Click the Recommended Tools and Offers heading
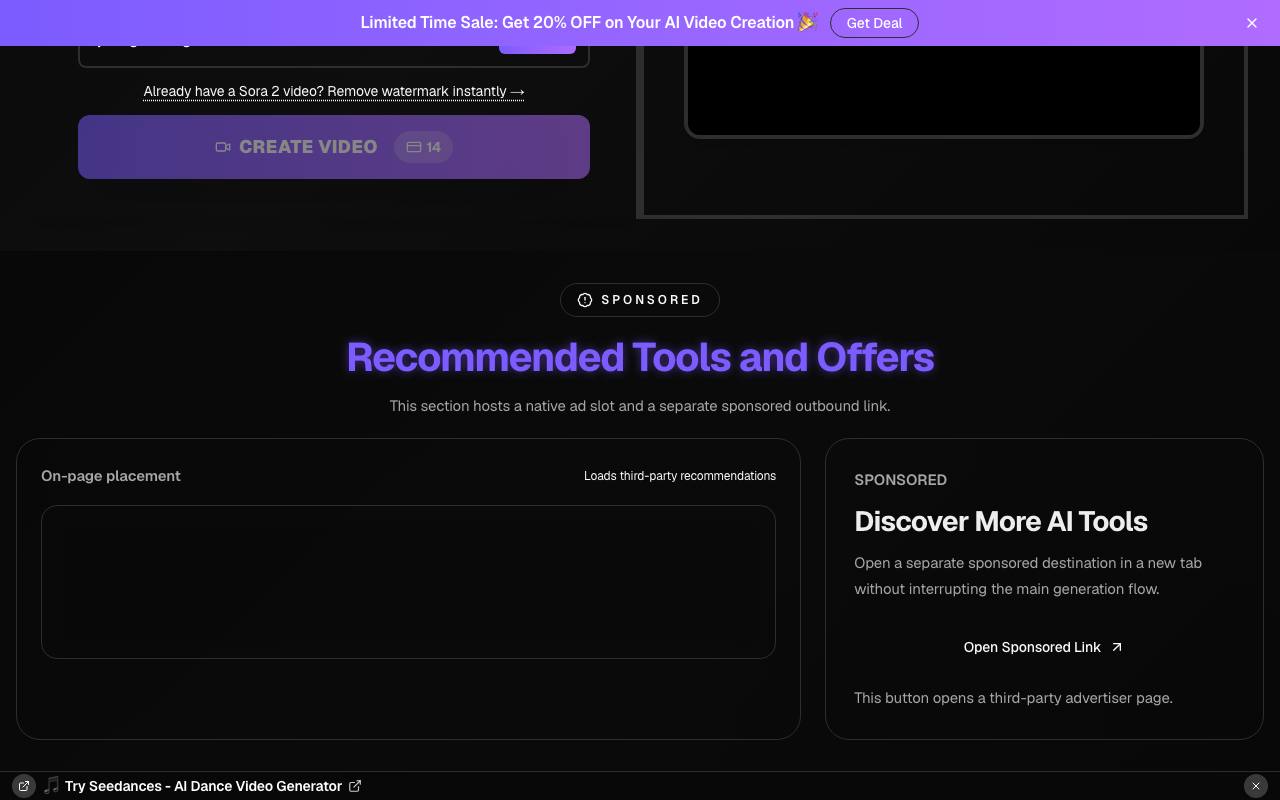 pyautogui.click(x=640, y=357)
